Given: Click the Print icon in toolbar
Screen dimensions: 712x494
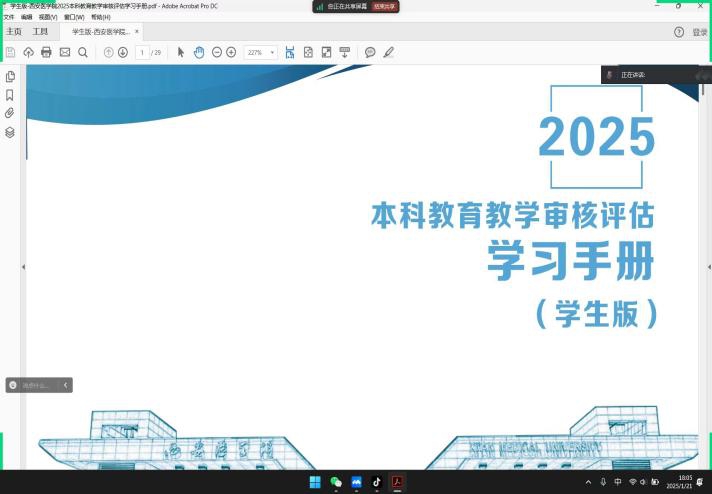Looking at the screenshot, I should coord(46,52).
